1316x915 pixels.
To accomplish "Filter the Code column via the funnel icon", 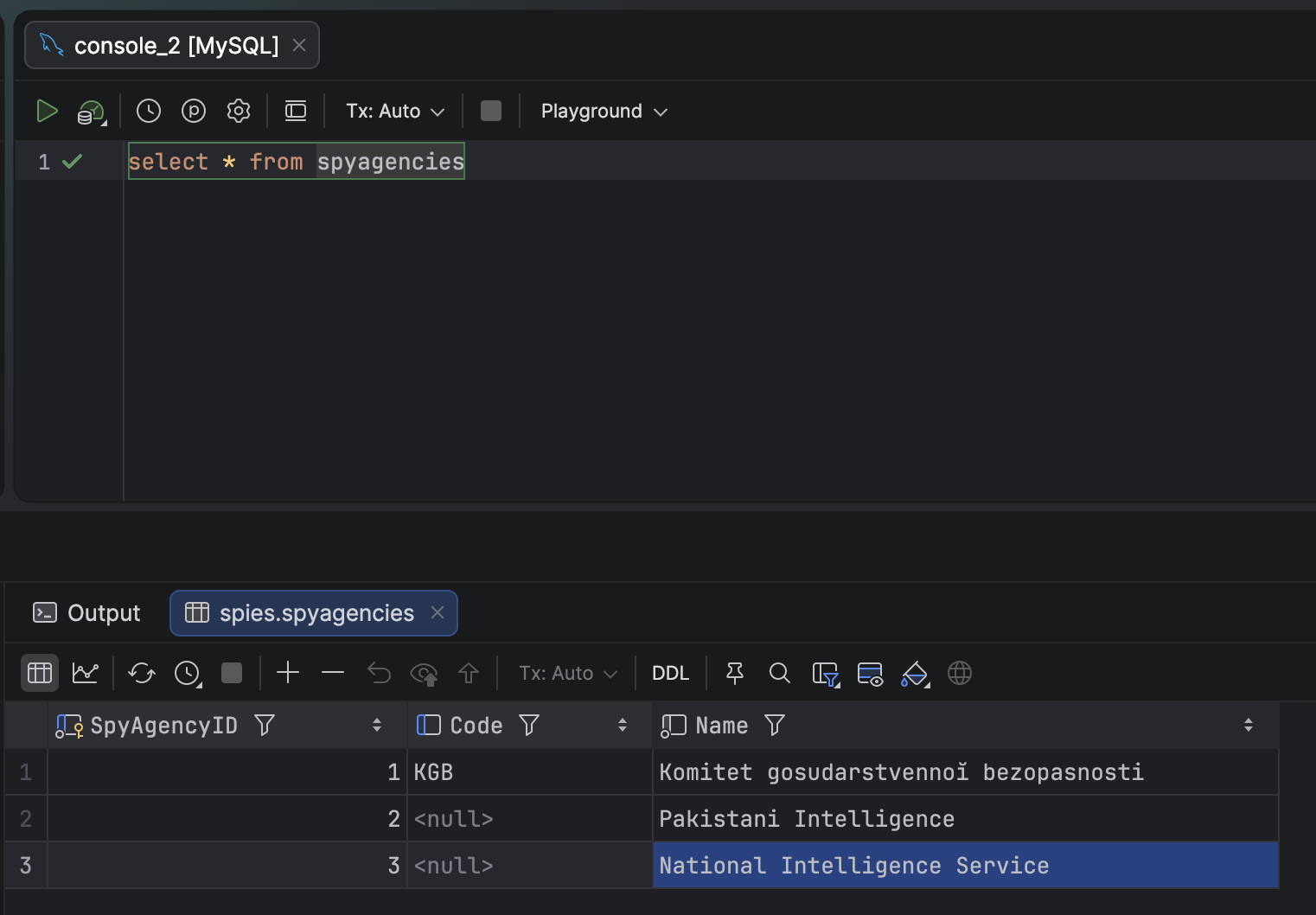I will coord(529,725).
